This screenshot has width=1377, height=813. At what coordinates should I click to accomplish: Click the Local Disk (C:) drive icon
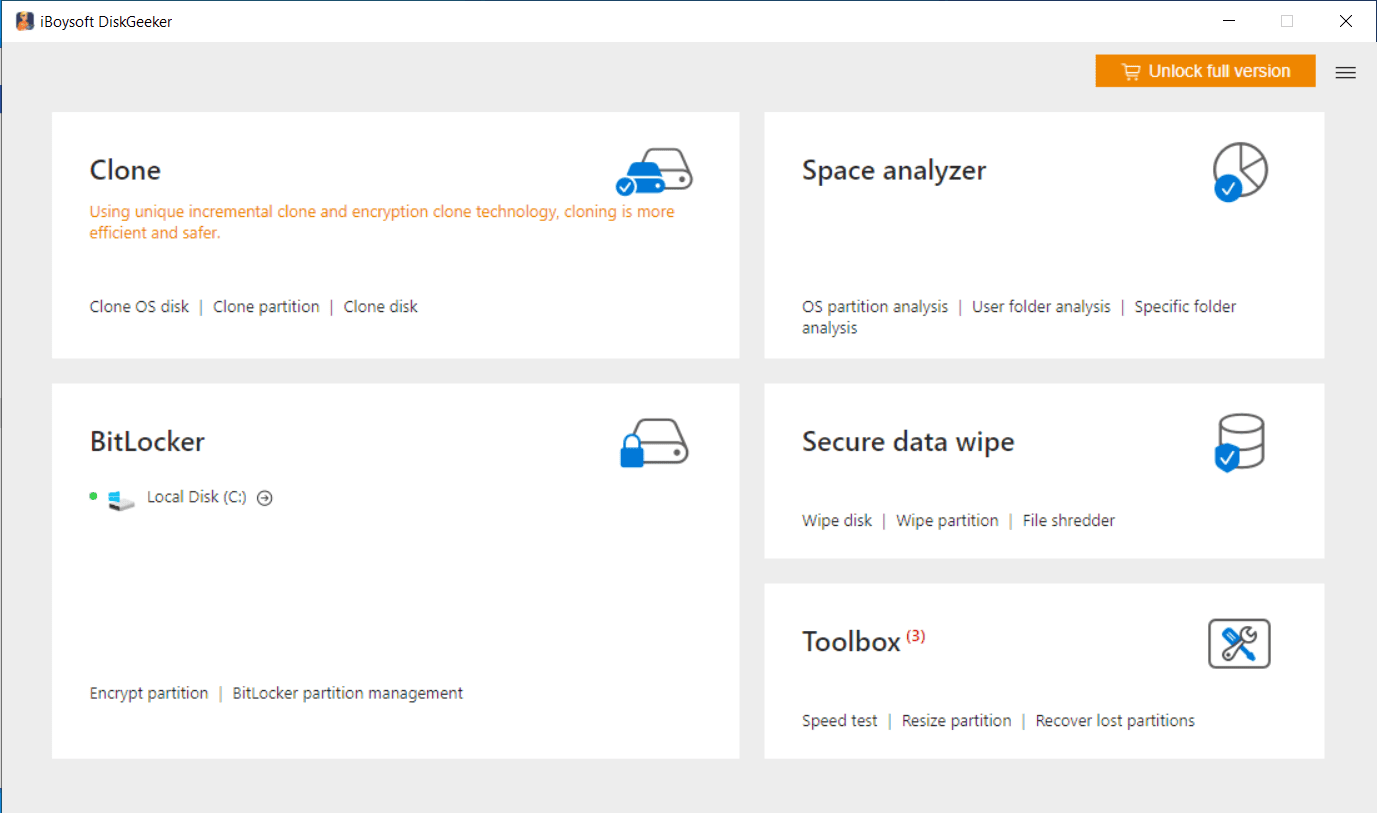point(121,498)
